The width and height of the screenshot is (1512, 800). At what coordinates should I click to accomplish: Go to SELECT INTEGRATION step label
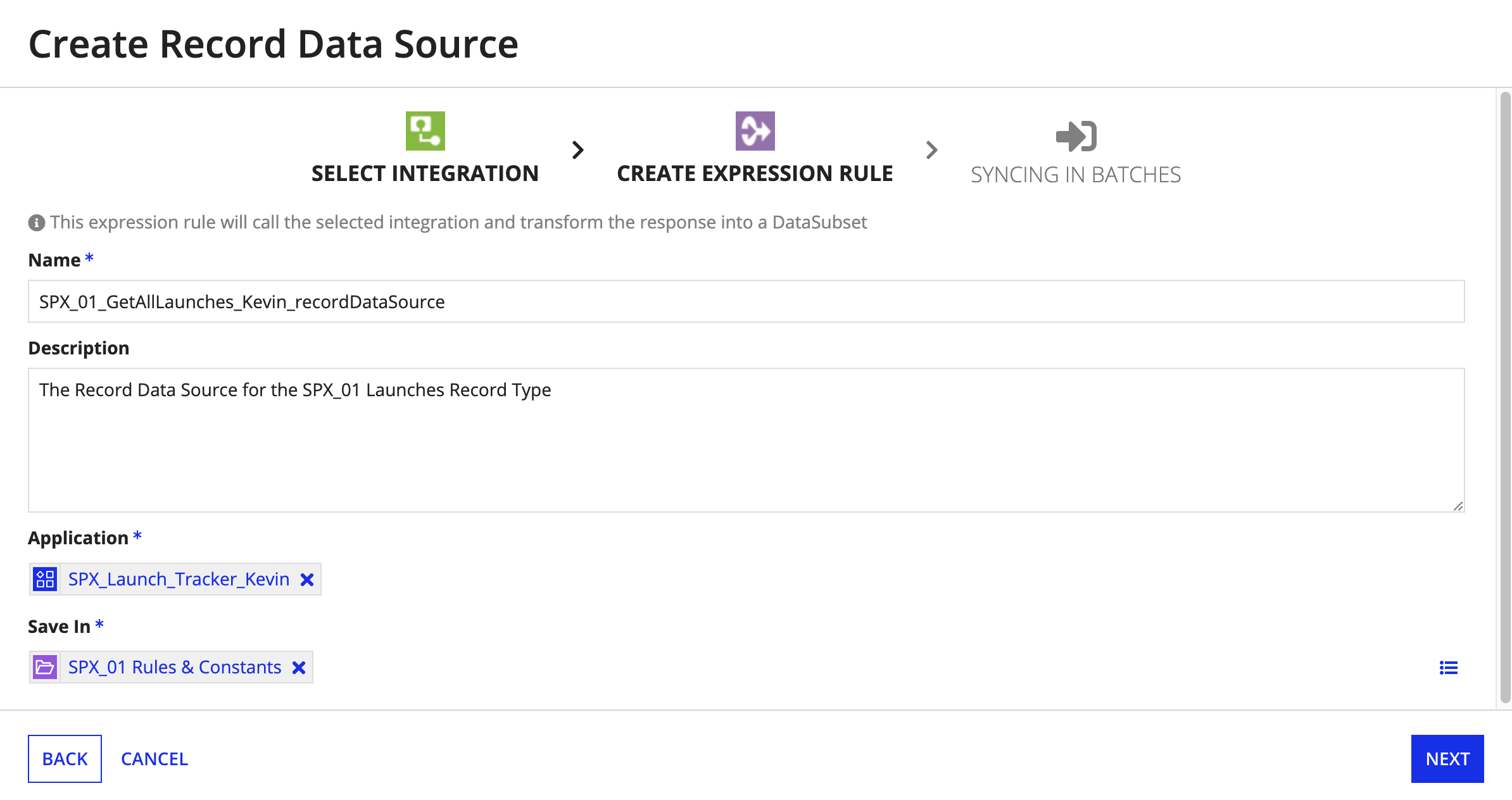coord(425,173)
